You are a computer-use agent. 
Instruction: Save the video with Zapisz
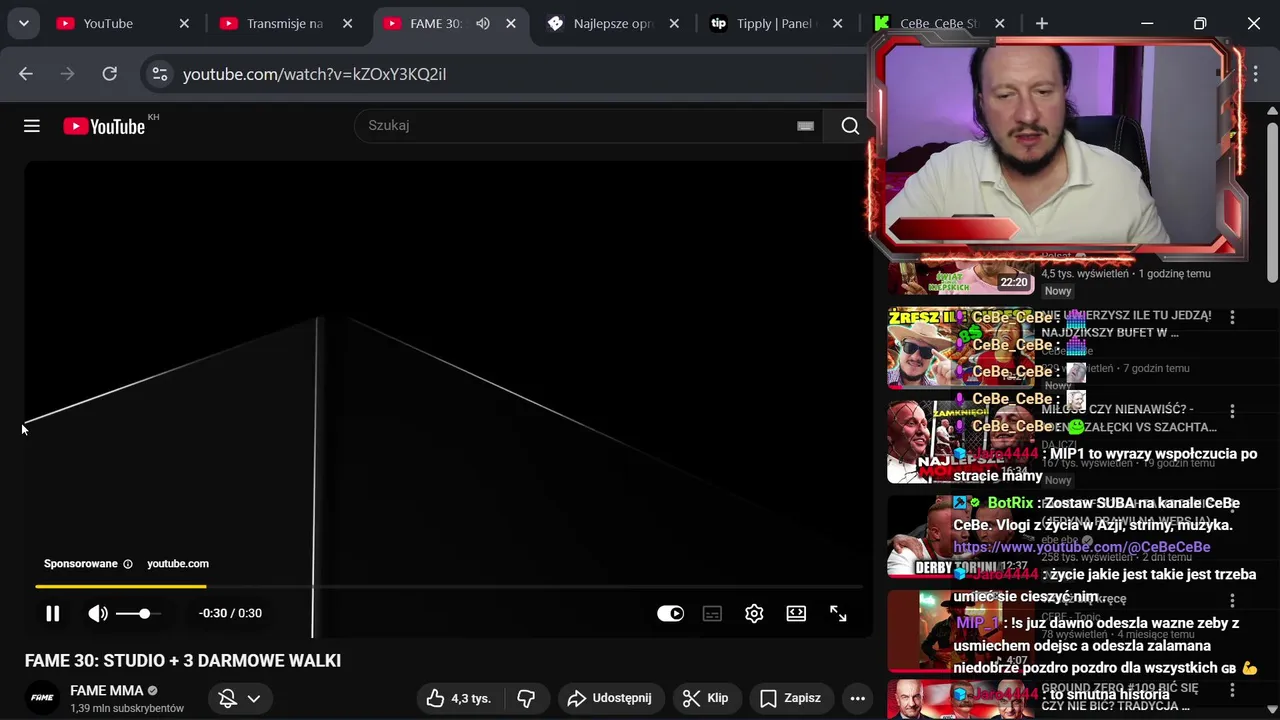790,698
